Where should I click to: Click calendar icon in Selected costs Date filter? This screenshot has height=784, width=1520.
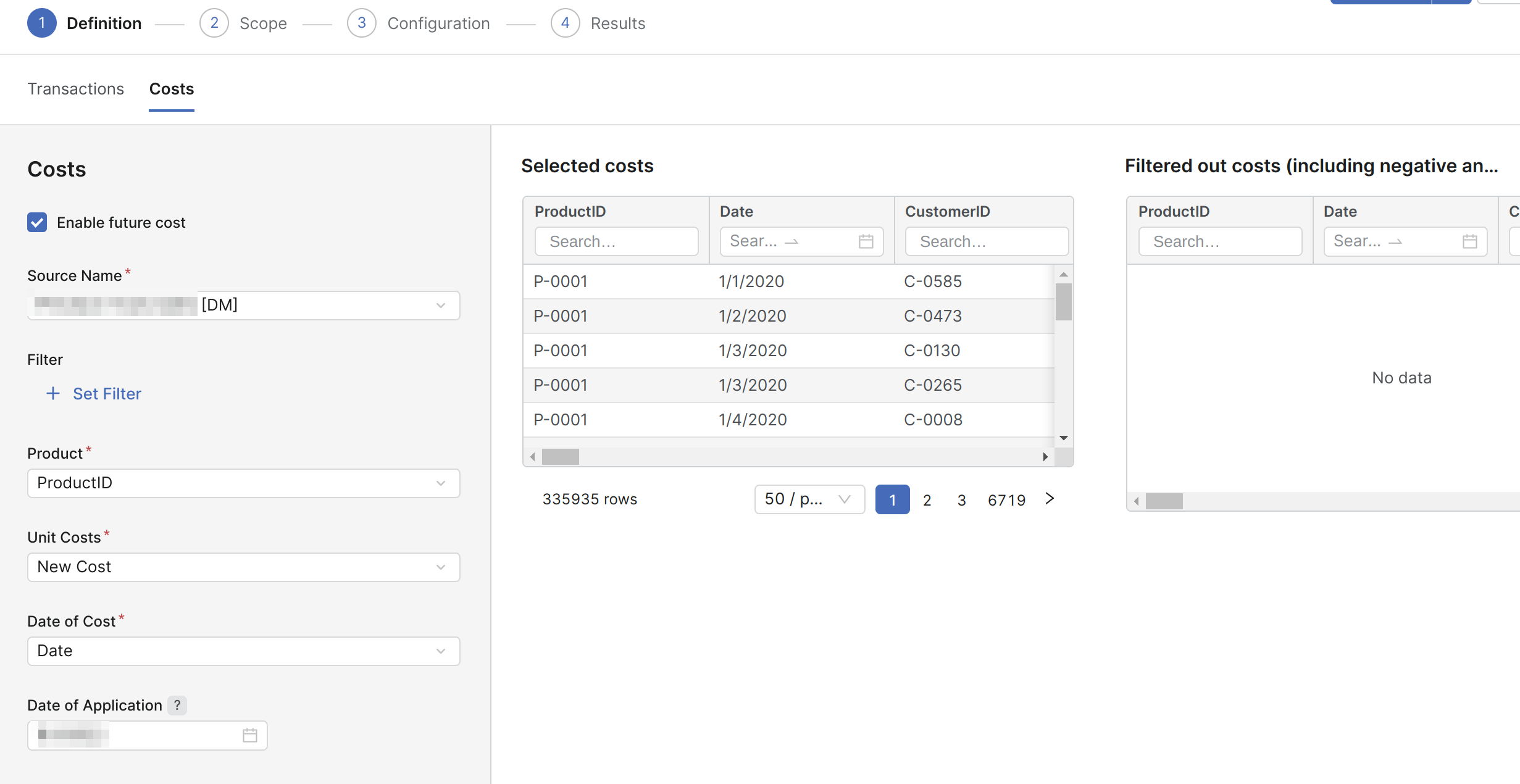pos(866,241)
